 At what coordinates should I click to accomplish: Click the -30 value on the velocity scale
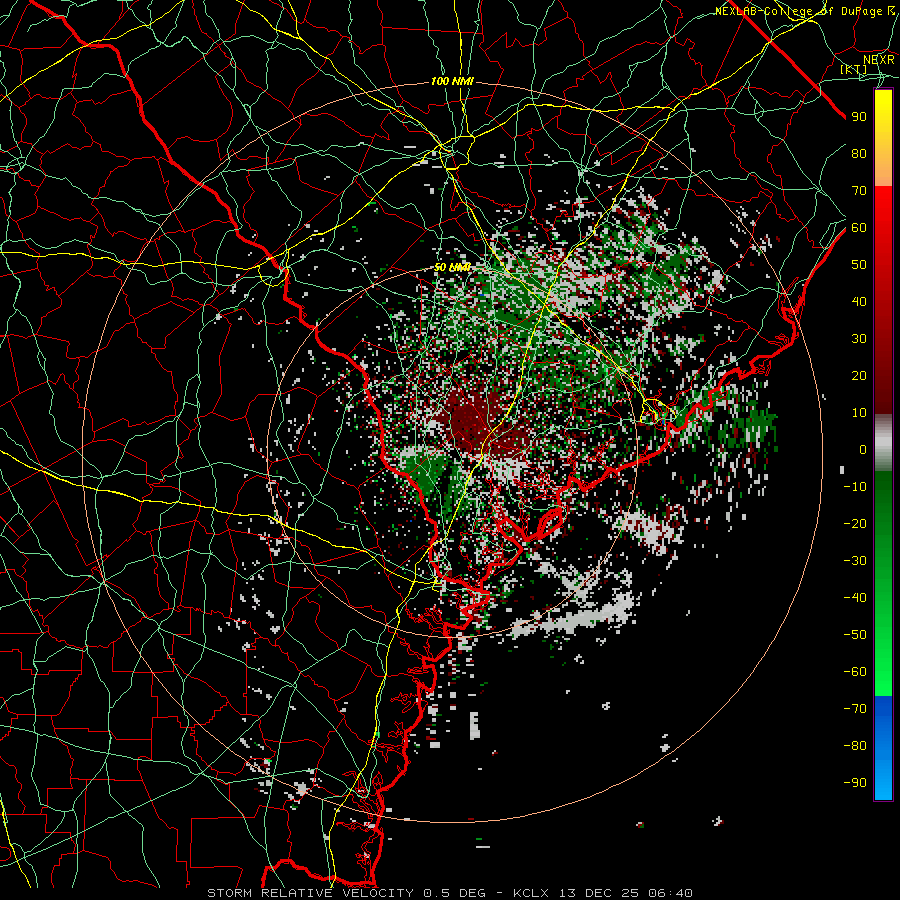pos(855,561)
